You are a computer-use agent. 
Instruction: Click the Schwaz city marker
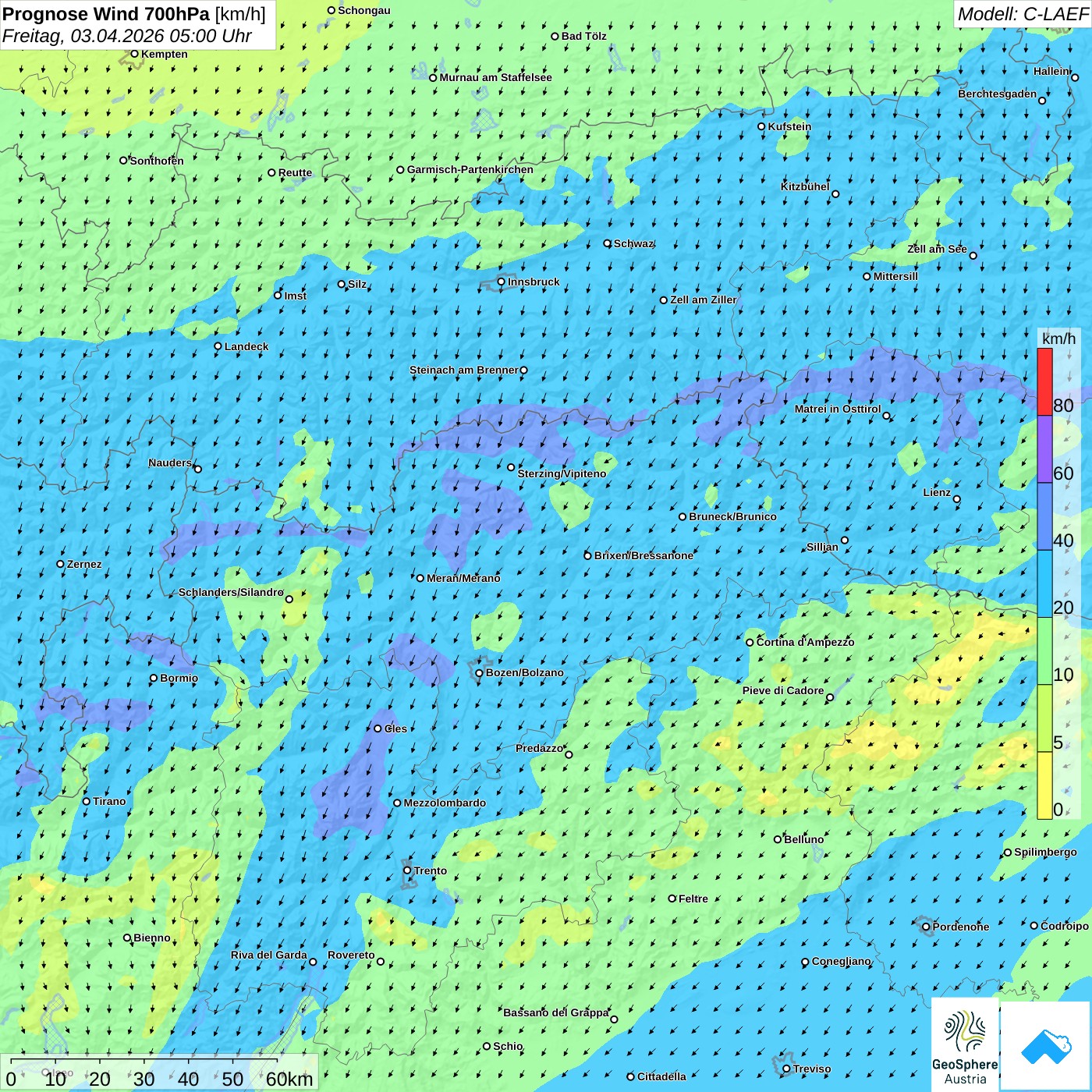point(608,243)
